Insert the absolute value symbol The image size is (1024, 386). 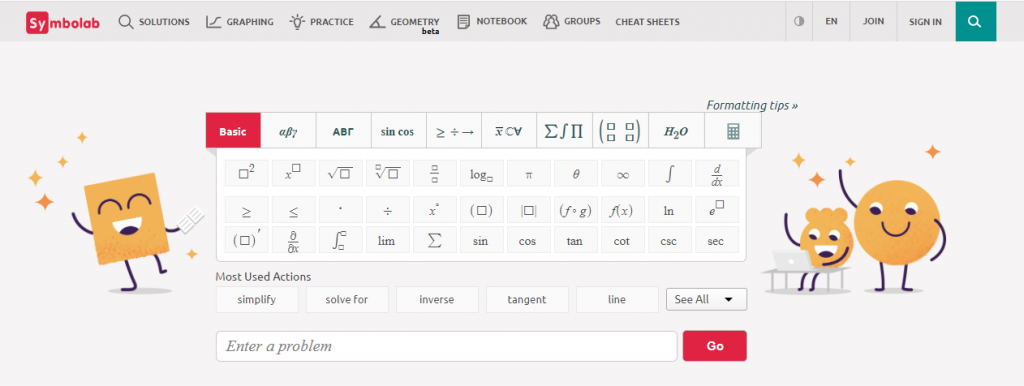click(528, 210)
